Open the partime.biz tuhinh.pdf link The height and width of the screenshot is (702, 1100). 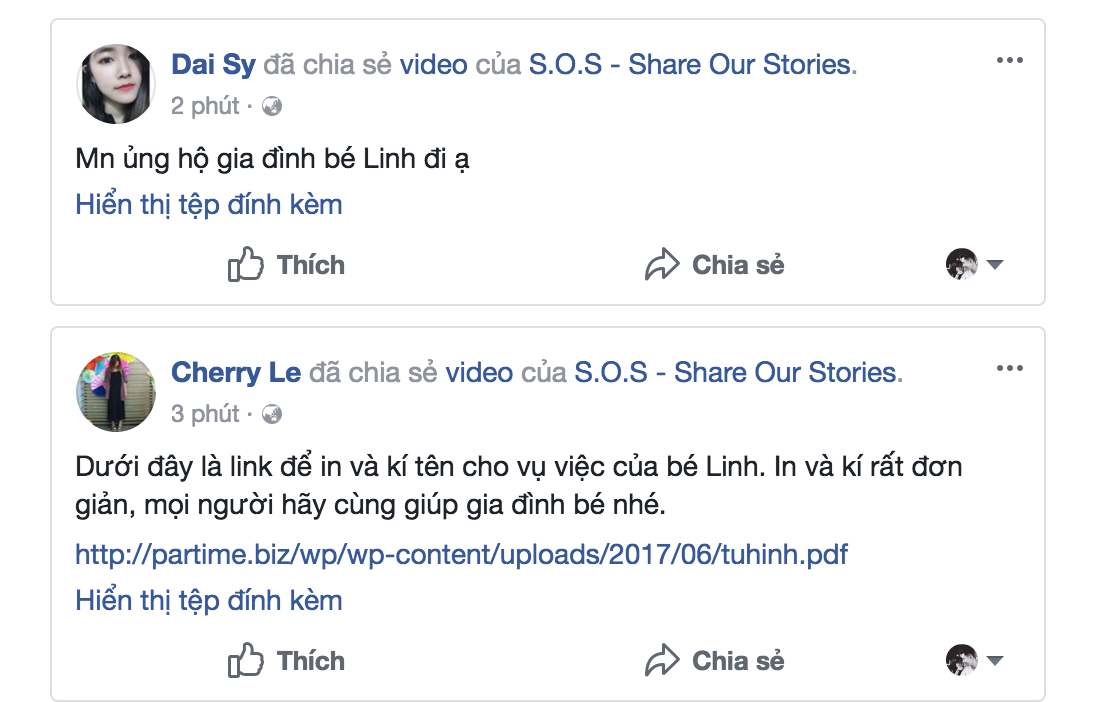pyautogui.click(x=461, y=554)
